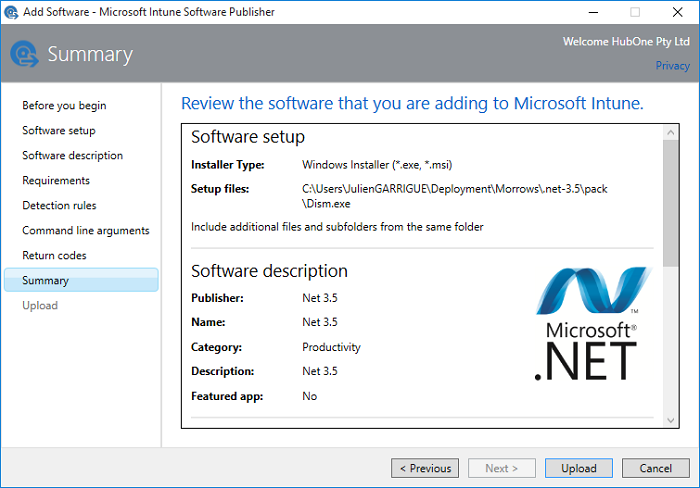Click the greyed Upload step in sidebar
Image resolution: width=700 pixels, height=488 pixels.
tap(40, 305)
